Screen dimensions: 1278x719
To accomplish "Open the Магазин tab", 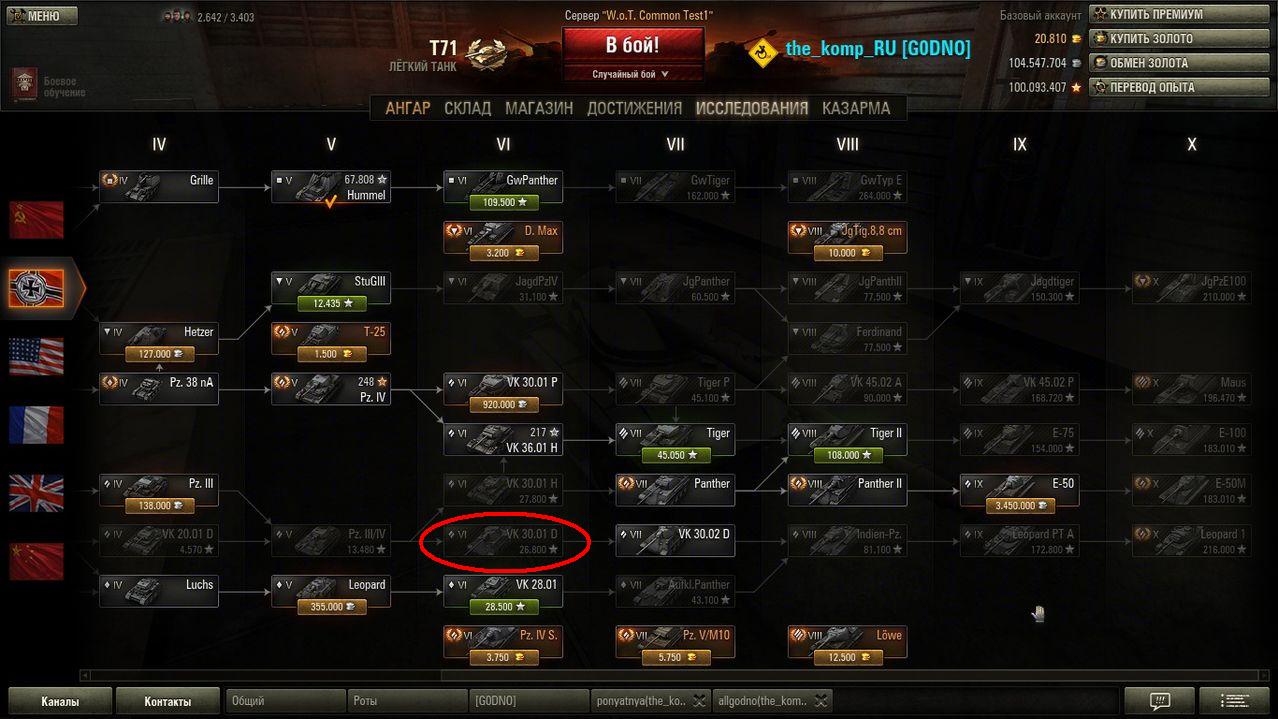I will (x=539, y=108).
